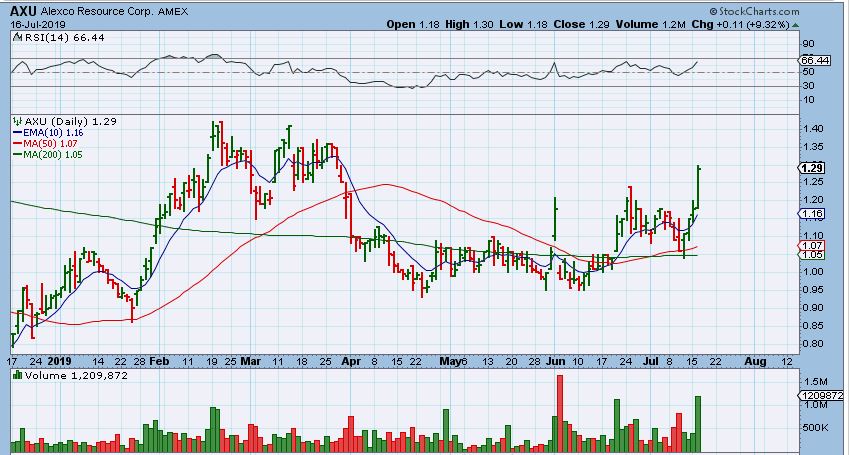Click the 1.16 EMA tag on price axis
This screenshot has width=850, height=455.
[812, 214]
